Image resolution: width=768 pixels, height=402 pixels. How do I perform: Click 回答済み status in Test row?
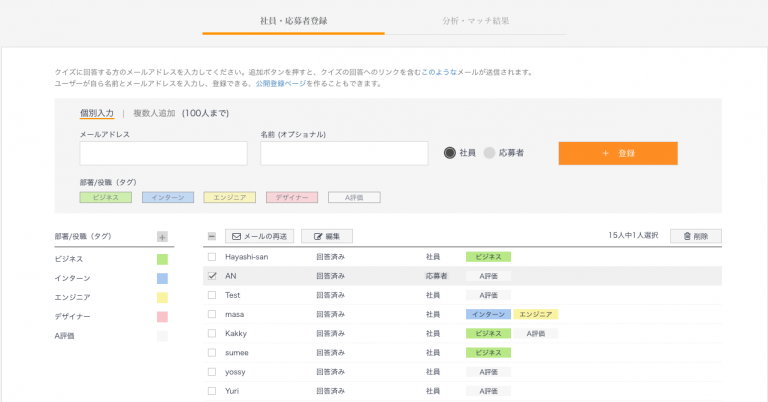point(330,295)
